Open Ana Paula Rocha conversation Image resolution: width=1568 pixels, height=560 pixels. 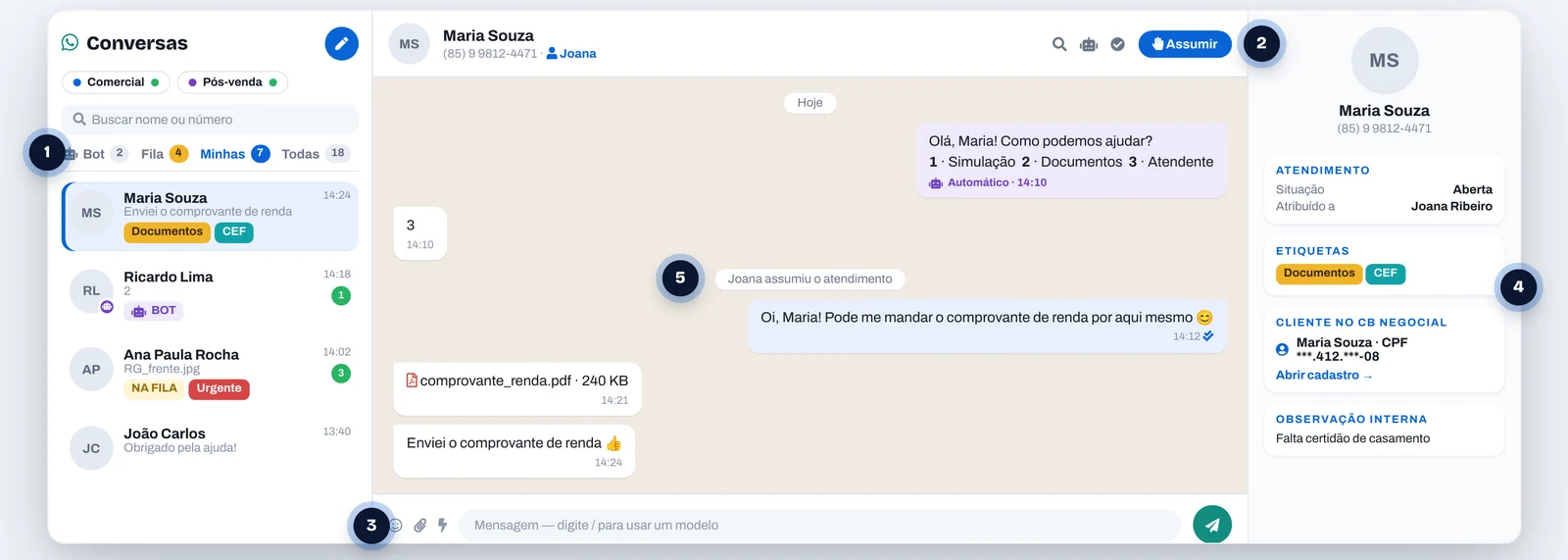(x=210, y=372)
